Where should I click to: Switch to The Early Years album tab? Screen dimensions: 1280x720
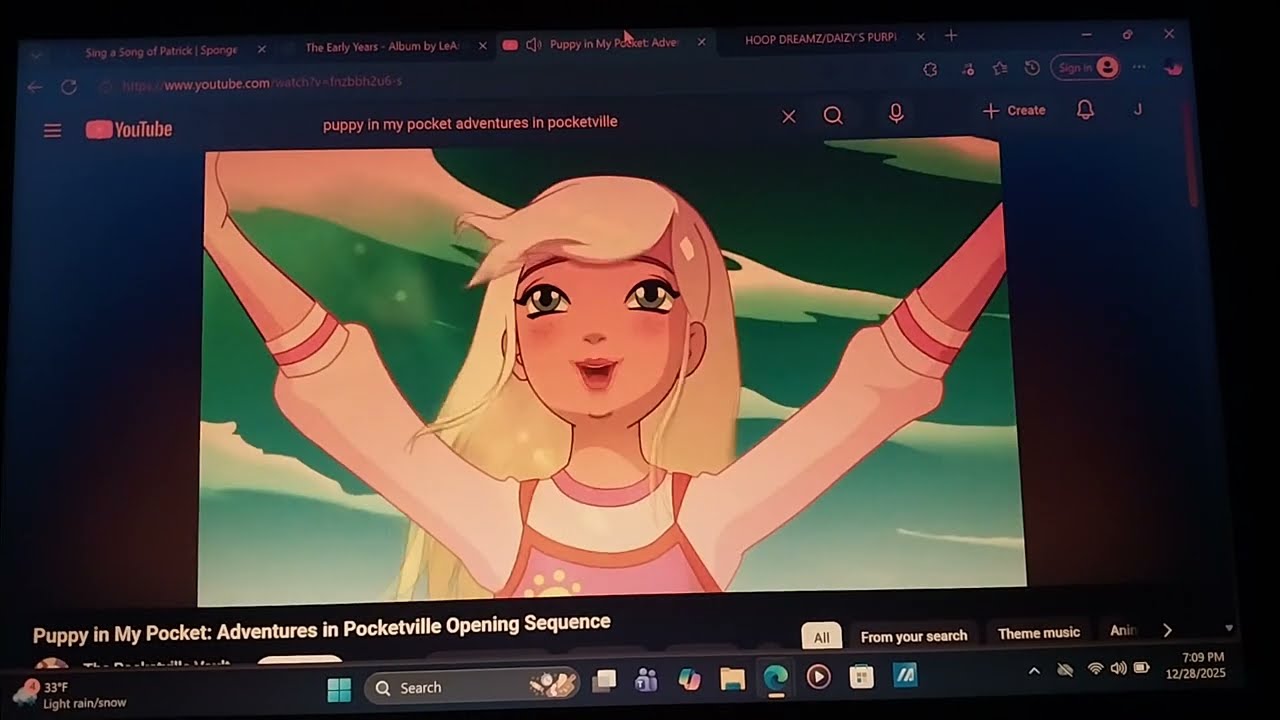[x=382, y=47]
